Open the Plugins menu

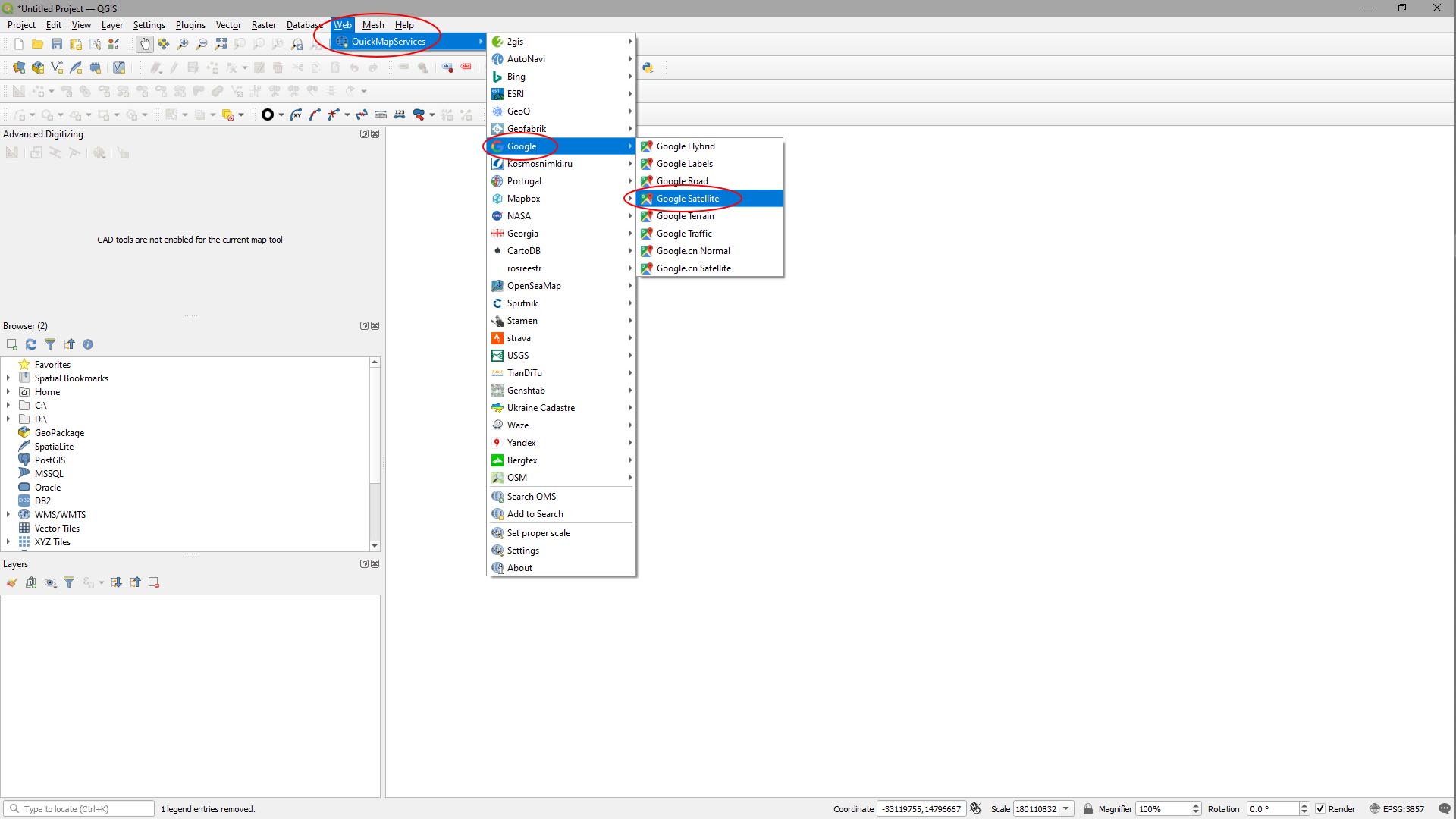(x=190, y=25)
